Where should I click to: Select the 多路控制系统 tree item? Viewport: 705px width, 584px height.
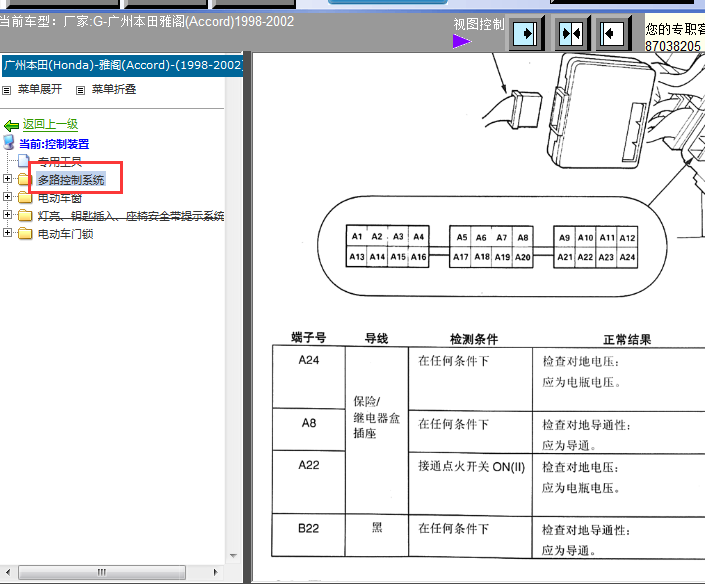(71, 180)
